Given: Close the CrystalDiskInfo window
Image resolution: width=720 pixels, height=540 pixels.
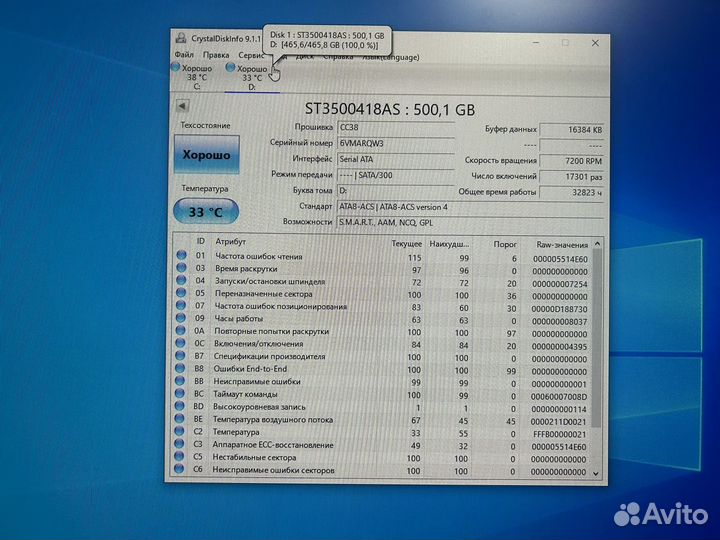Looking at the screenshot, I should point(595,43).
